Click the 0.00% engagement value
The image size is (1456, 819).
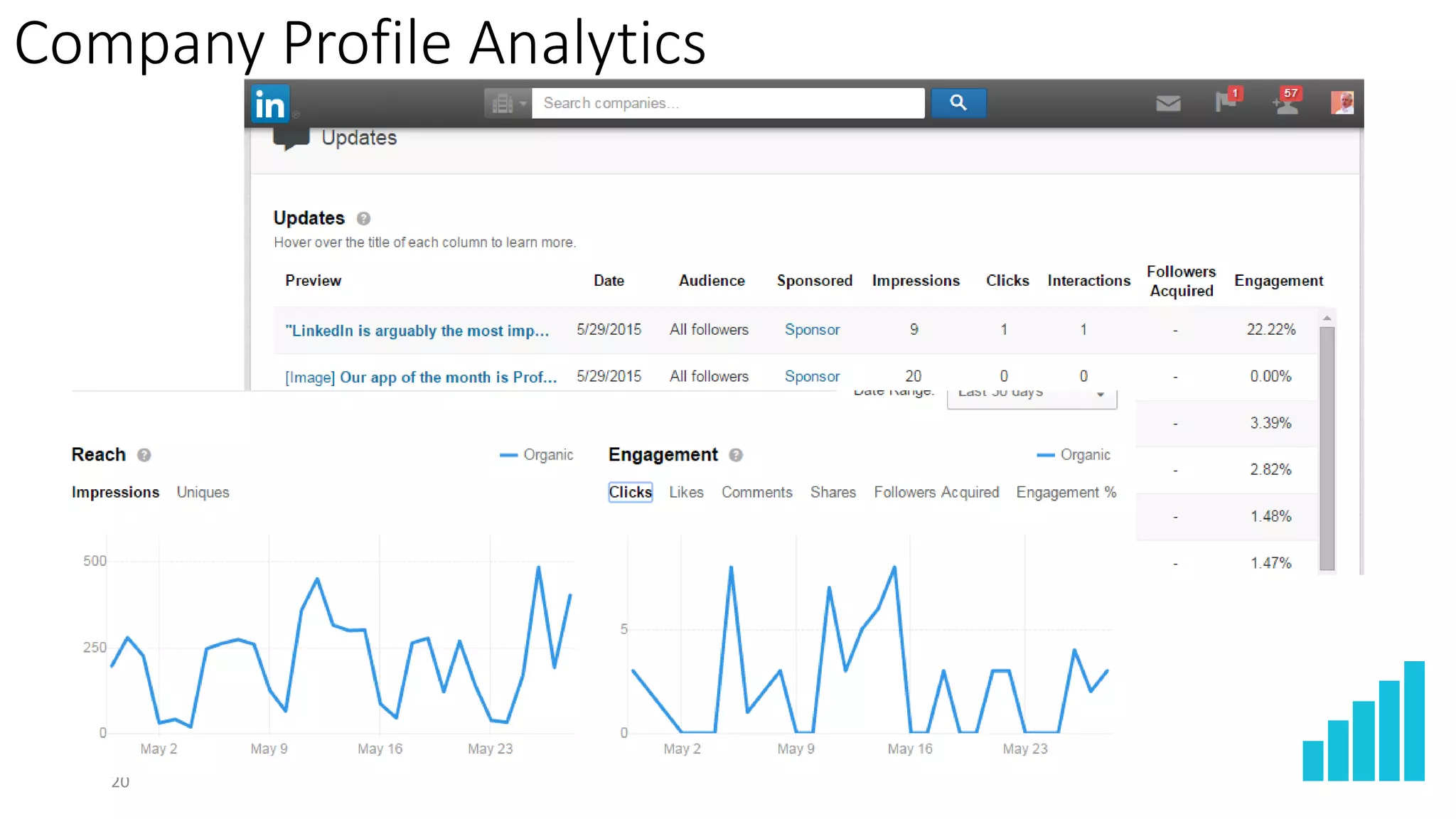(1270, 377)
